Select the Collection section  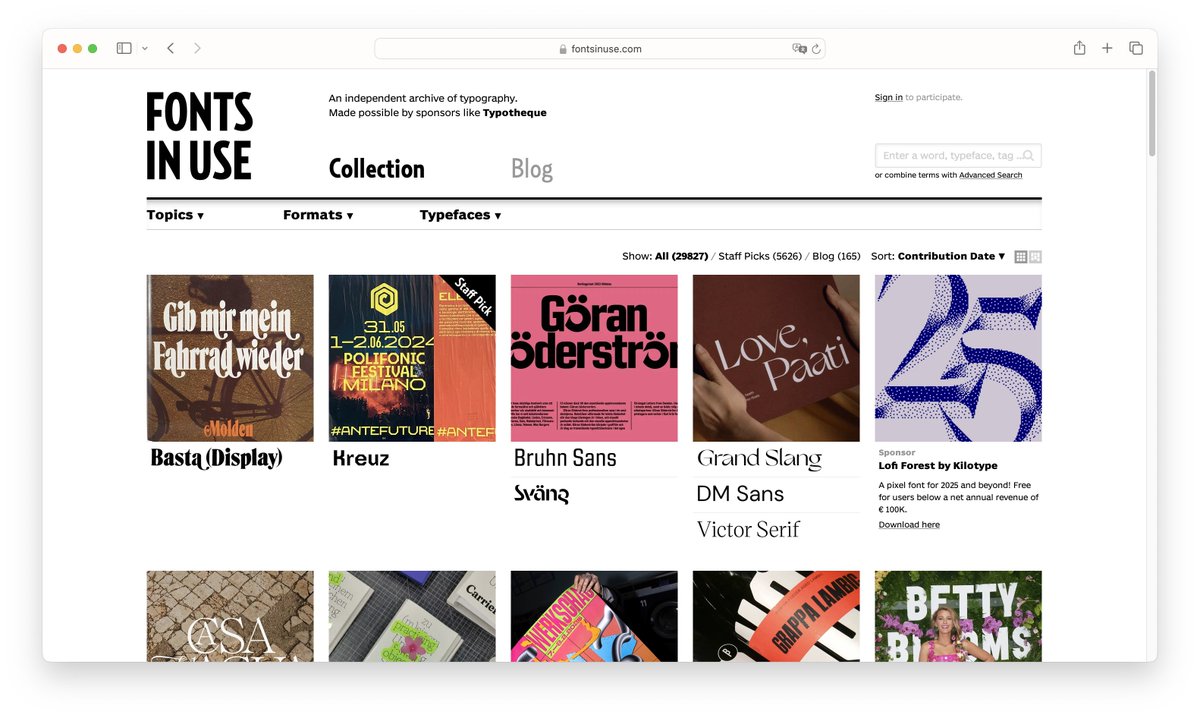(x=376, y=168)
